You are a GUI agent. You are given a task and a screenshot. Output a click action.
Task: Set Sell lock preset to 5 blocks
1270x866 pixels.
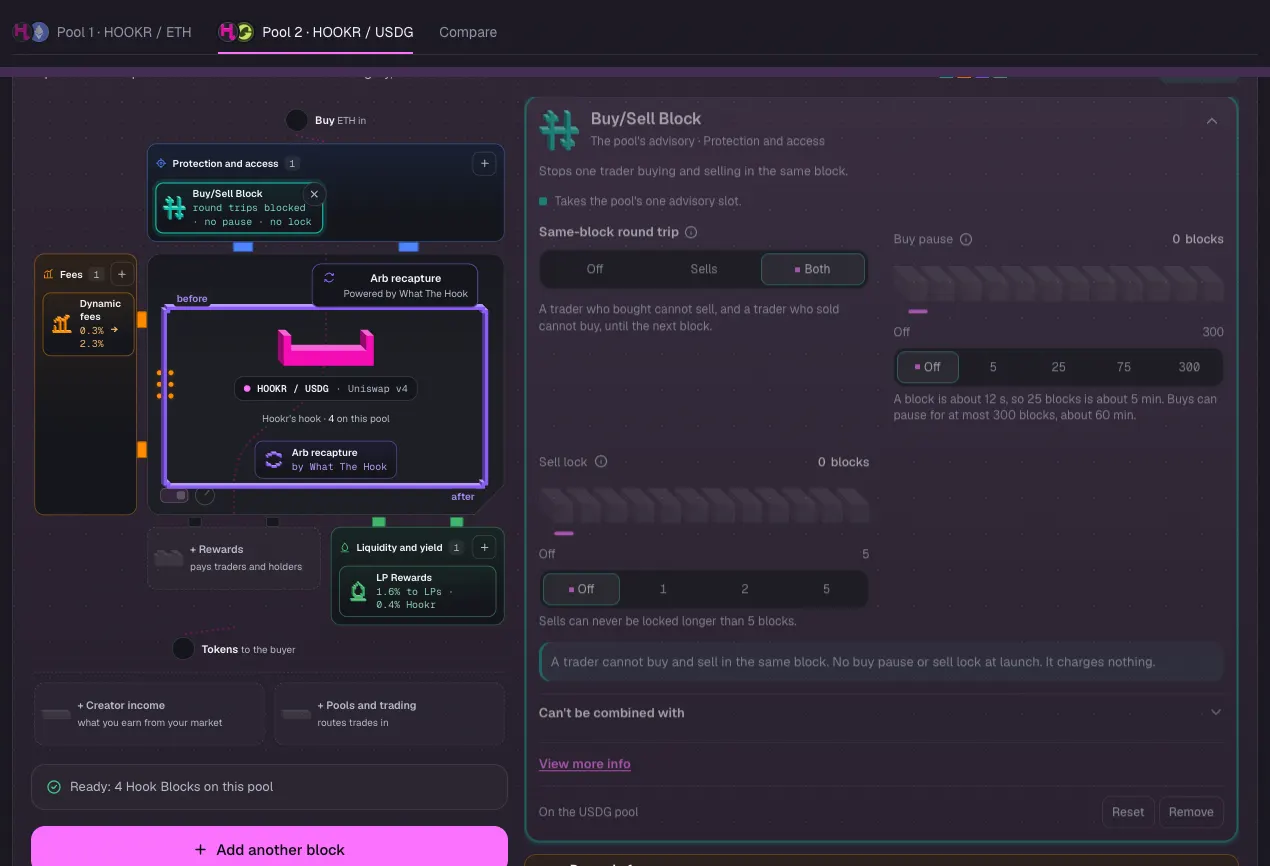[826, 589]
